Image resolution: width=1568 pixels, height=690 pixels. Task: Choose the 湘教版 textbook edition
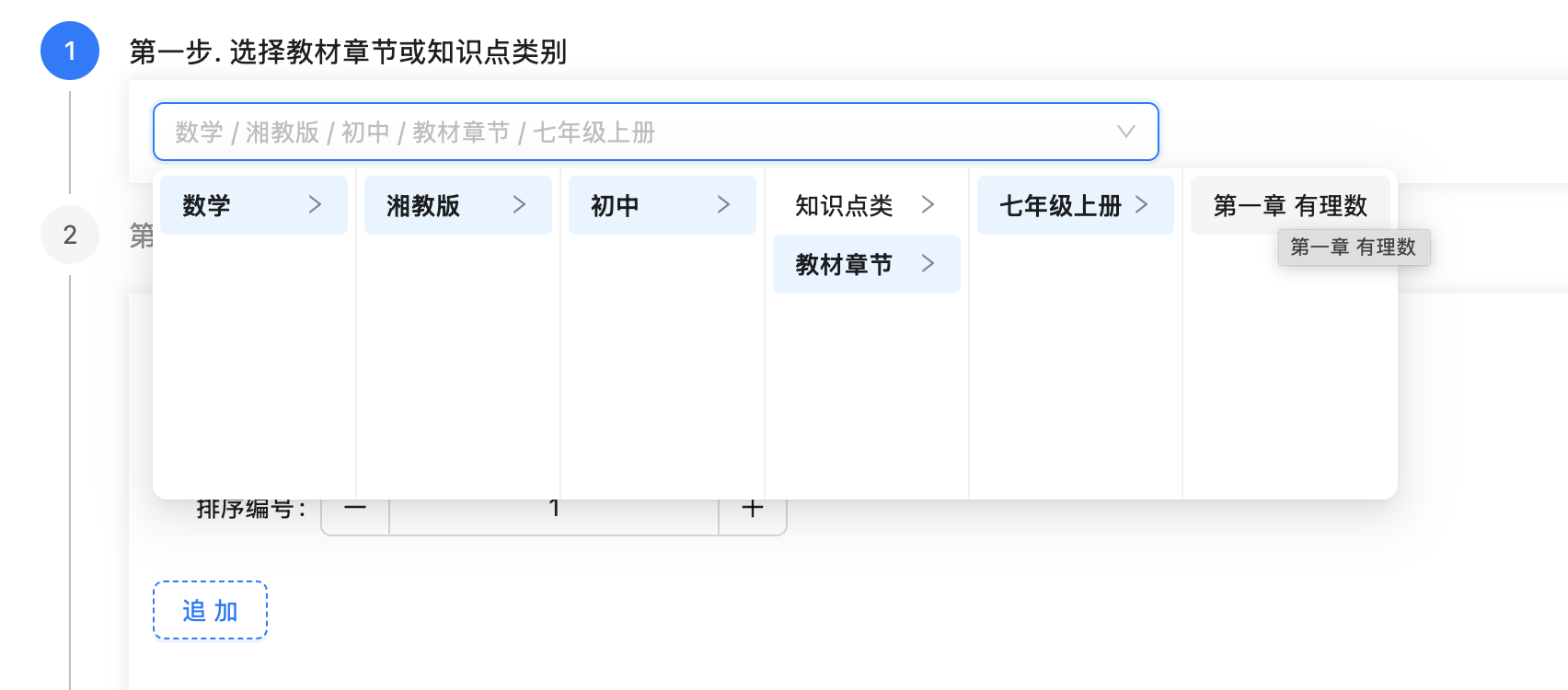coord(423,205)
